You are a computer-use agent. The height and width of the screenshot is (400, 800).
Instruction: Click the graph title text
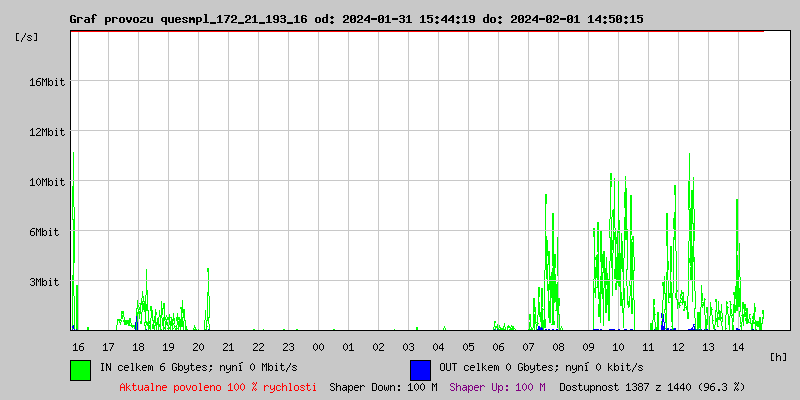pyautogui.click(x=356, y=19)
